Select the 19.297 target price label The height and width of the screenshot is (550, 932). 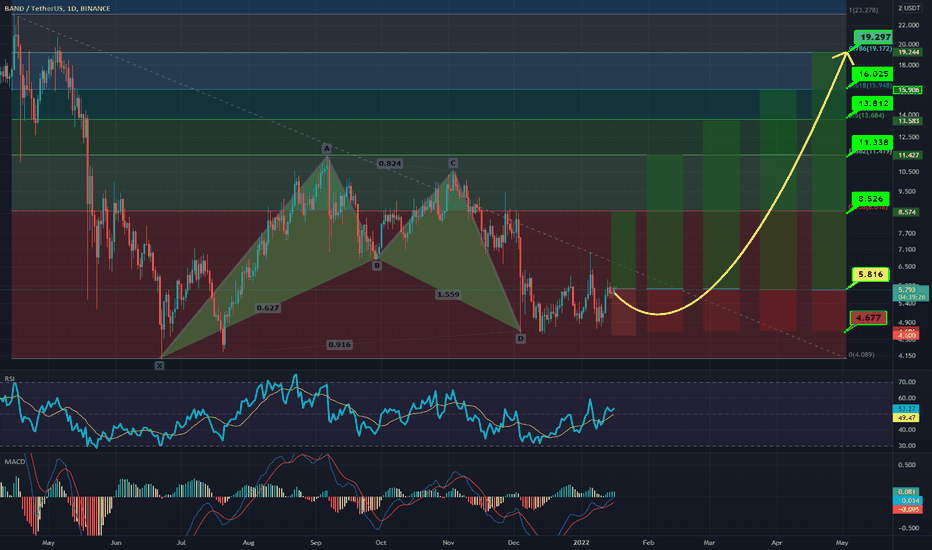tap(873, 37)
